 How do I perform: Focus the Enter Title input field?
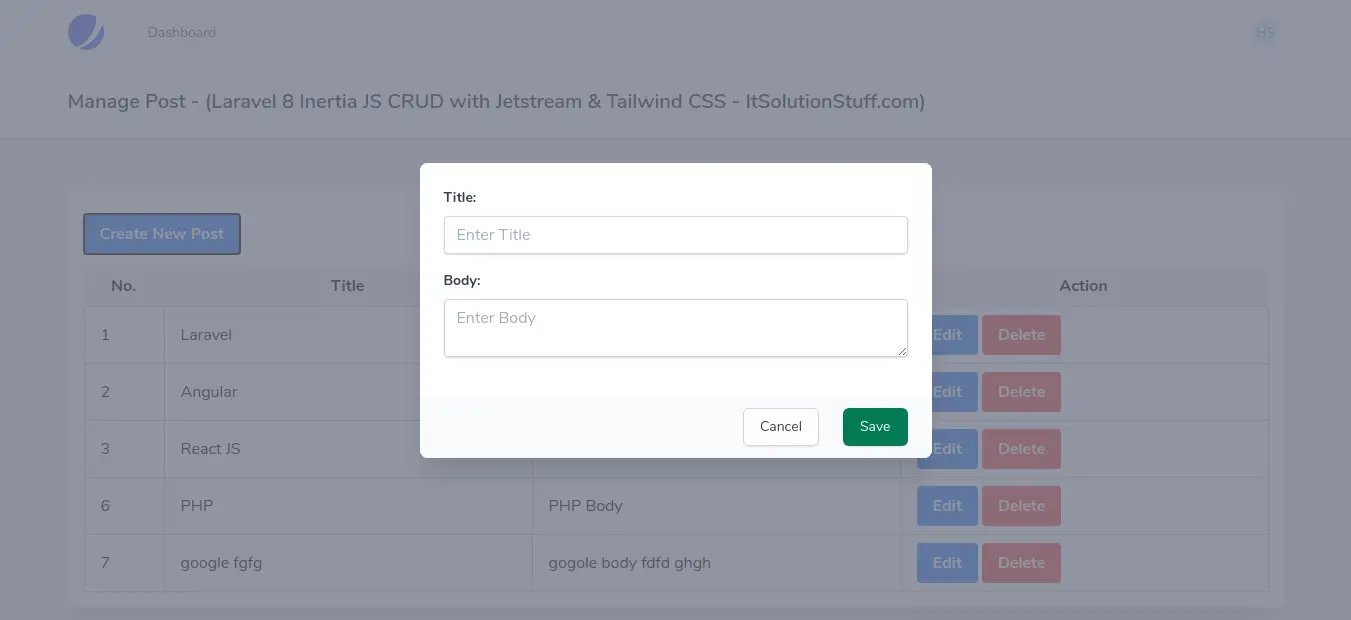click(675, 235)
